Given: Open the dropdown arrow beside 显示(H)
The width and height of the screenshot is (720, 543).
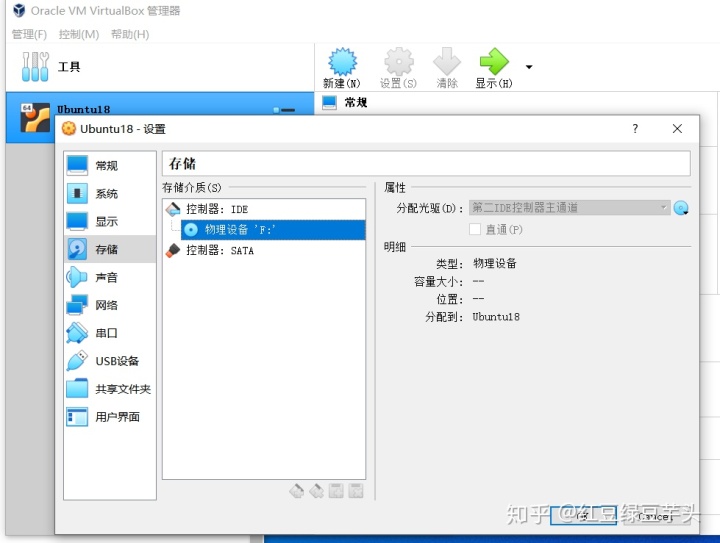Looking at the screenshot, I should tap(529, 67).
